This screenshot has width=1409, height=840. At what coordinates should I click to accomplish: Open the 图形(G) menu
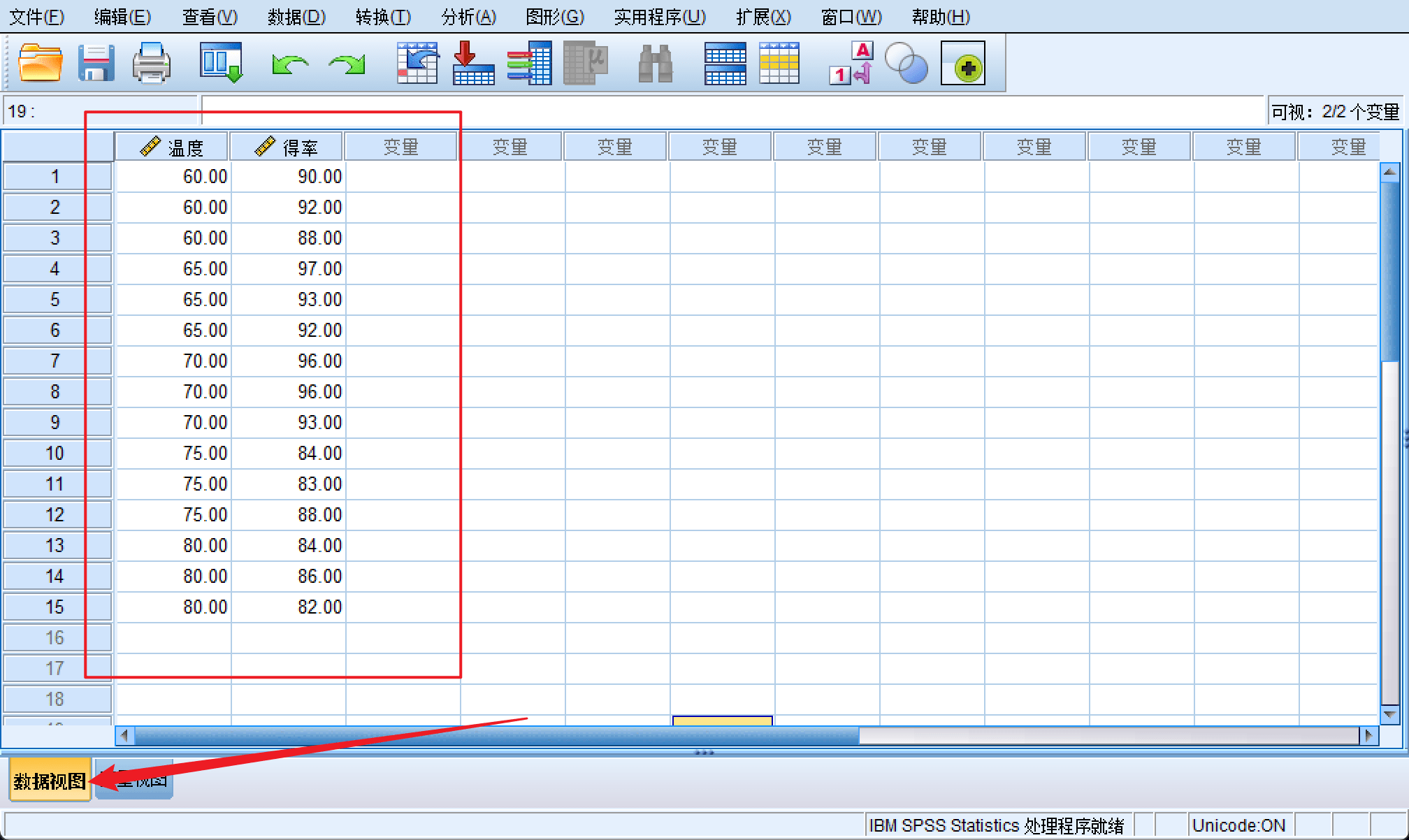point(554,17)
